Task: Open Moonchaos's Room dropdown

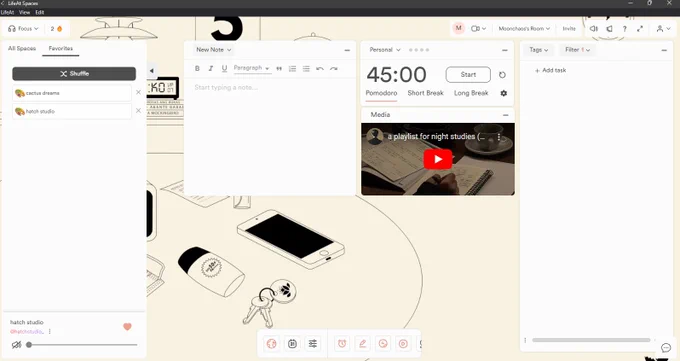Action: [524, 29]
